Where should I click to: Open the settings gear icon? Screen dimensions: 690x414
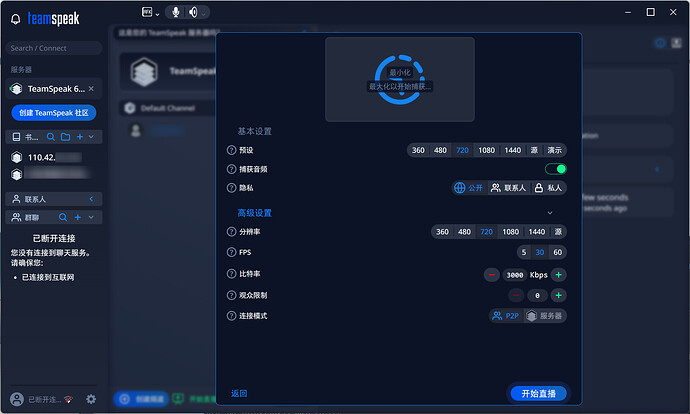tap(91, 399)
